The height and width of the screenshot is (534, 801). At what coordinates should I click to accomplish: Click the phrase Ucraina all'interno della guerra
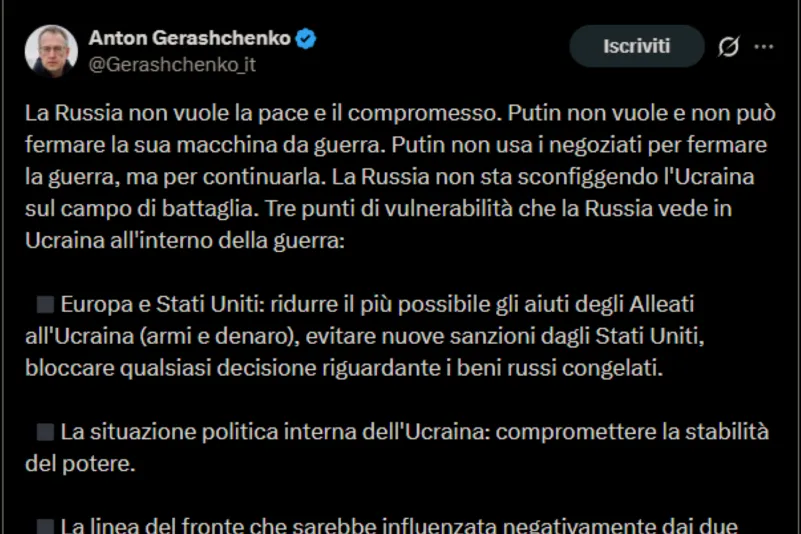tap(184, 241)
